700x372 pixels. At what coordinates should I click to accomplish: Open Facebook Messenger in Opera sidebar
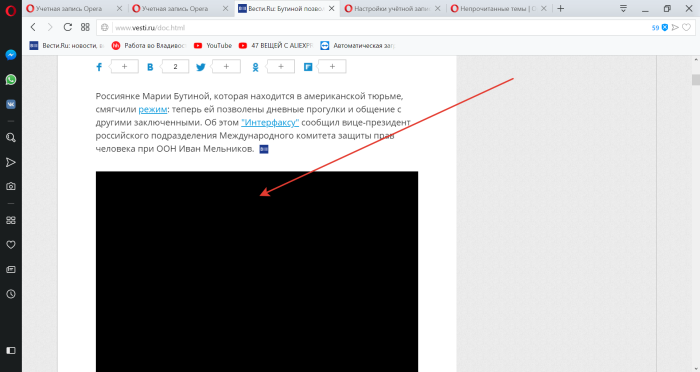(11, 54)
